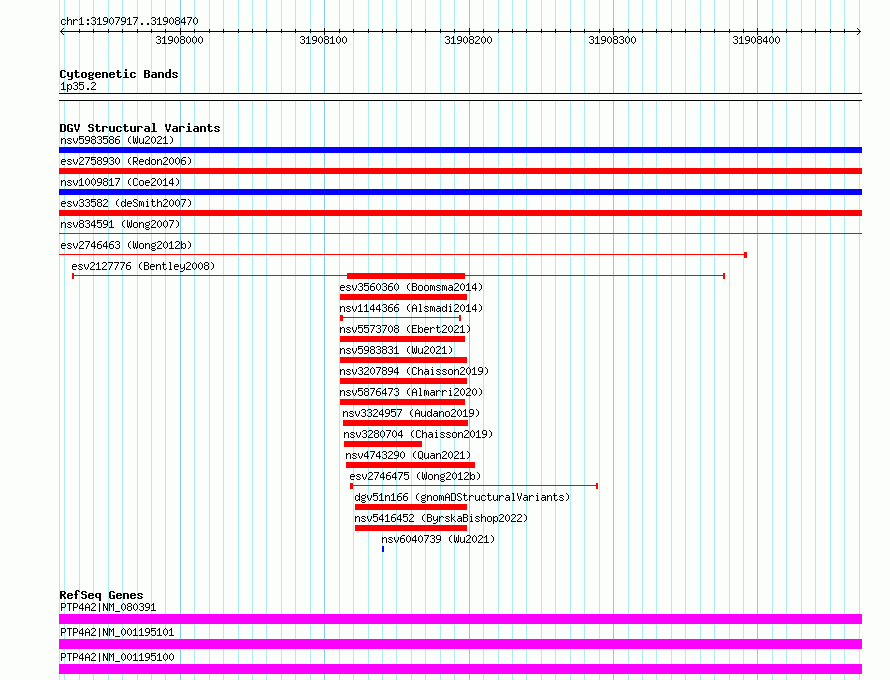This screenshot has height=680, width=890.
Task: Click the right arrow end of the ruler
Action: tap(859, 31)
